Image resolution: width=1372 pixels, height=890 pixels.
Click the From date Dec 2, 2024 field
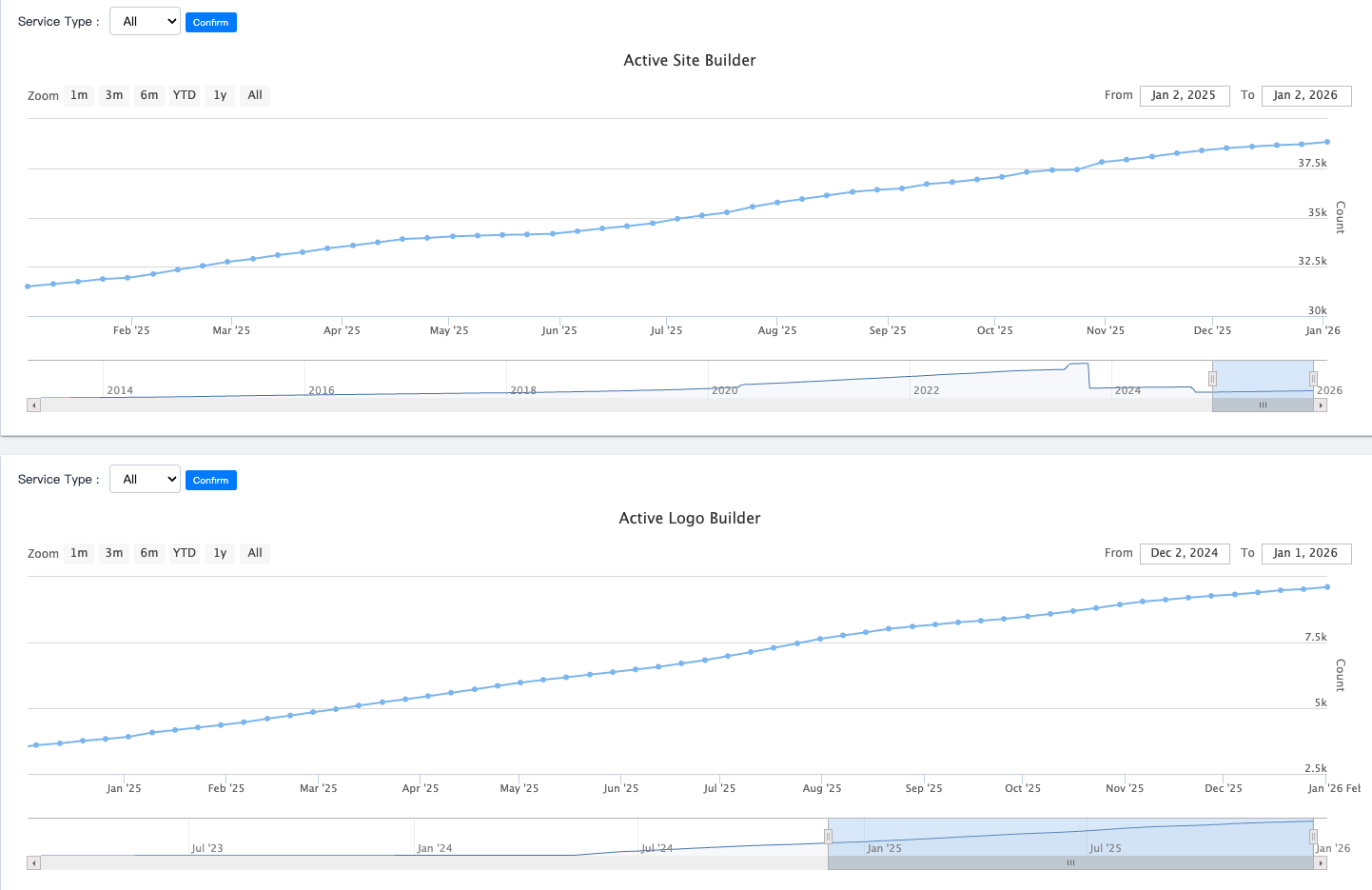point(1184,553)
